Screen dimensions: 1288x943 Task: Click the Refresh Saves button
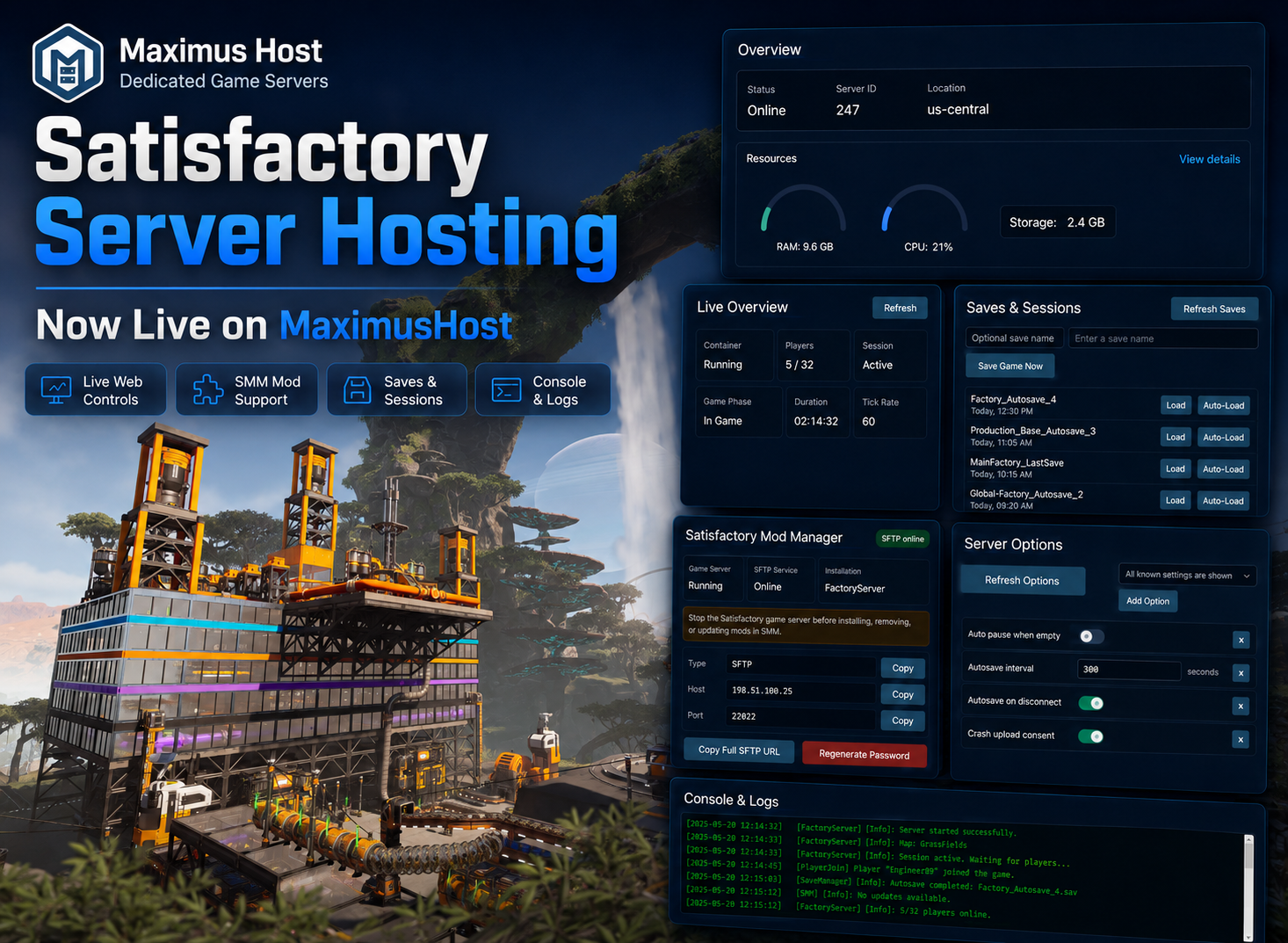1214,308
